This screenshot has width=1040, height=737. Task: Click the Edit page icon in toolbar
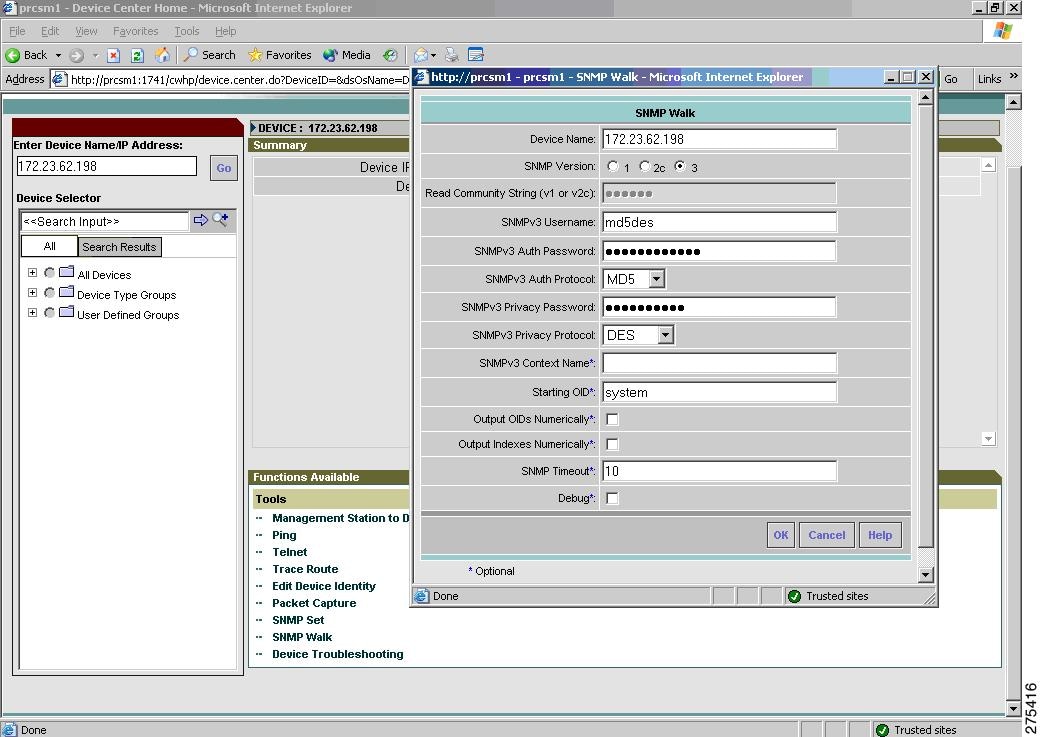pos(476,55)
